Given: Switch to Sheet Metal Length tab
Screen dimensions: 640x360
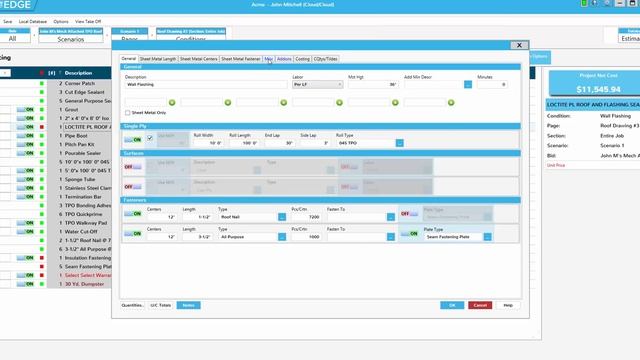Looking at the screenshot, I should tap(158, 59).
